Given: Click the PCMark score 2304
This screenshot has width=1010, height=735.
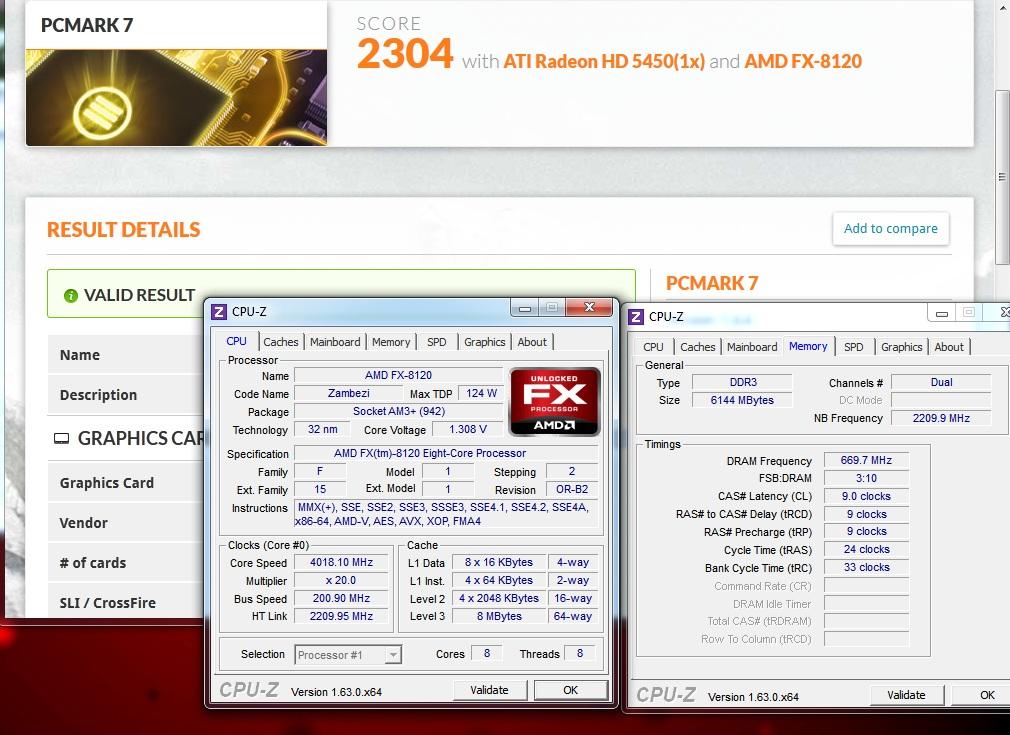Looking at the screenshot, I should click(x=405, y=53).
